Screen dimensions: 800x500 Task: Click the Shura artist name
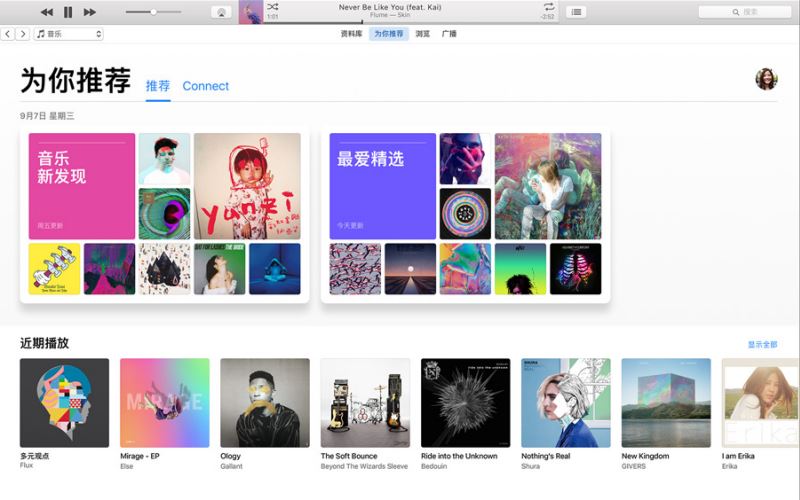(x=530, y=466)
